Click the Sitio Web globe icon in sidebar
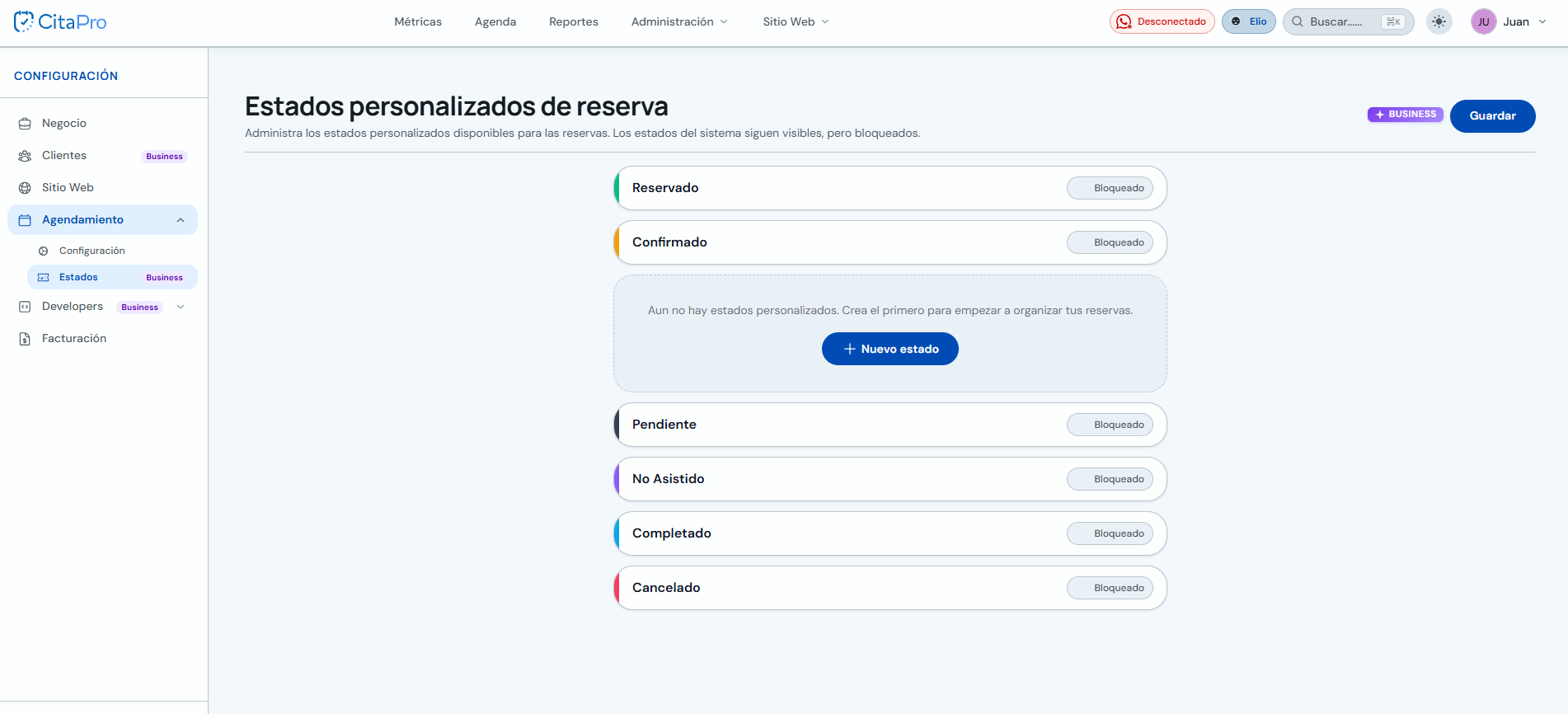The width and height of the screenshot is (1568, 714). (25, 188)
